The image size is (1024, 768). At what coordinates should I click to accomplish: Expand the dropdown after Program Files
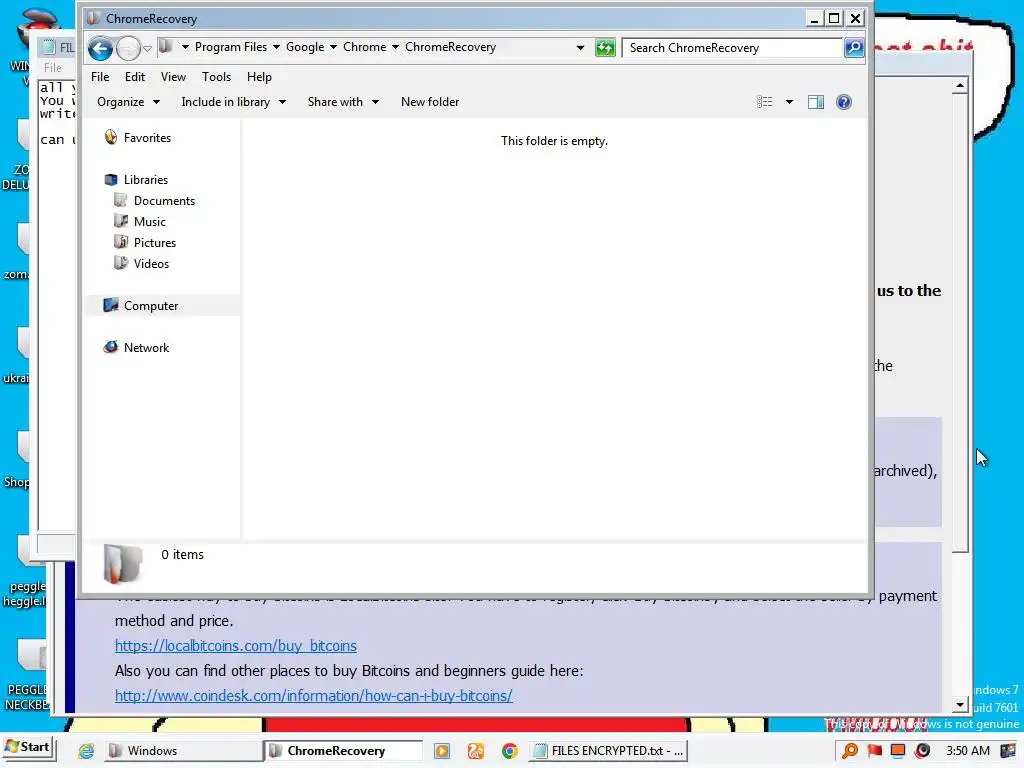(x=276, y=47)
